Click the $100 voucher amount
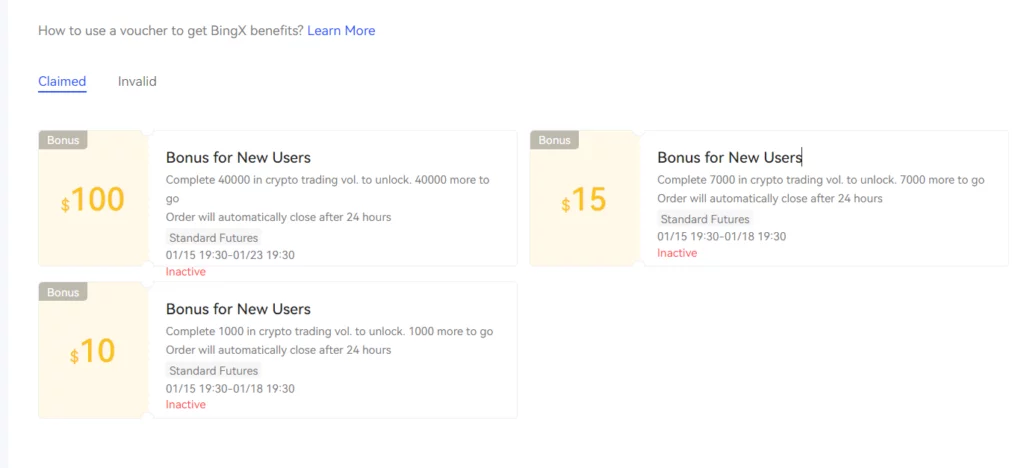 coord(93,200)
